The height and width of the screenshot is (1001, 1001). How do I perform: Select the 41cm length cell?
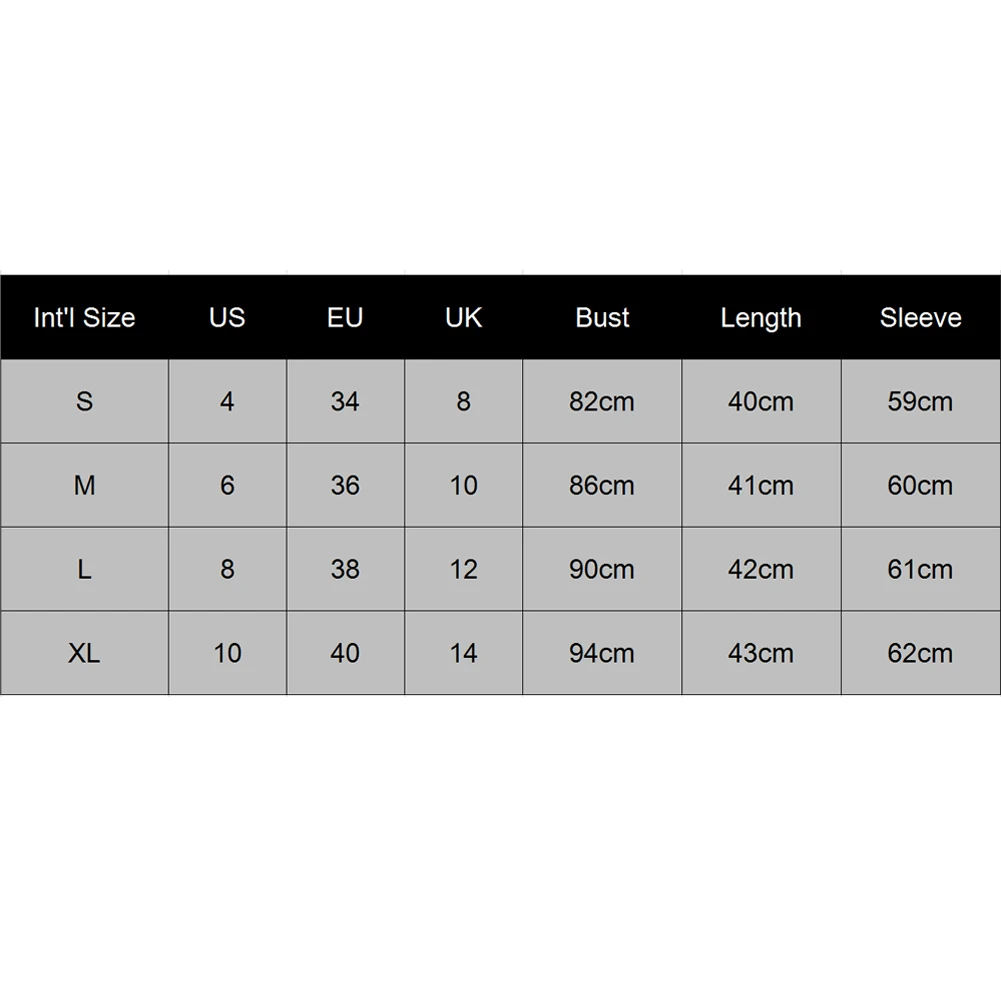point(761,485)
